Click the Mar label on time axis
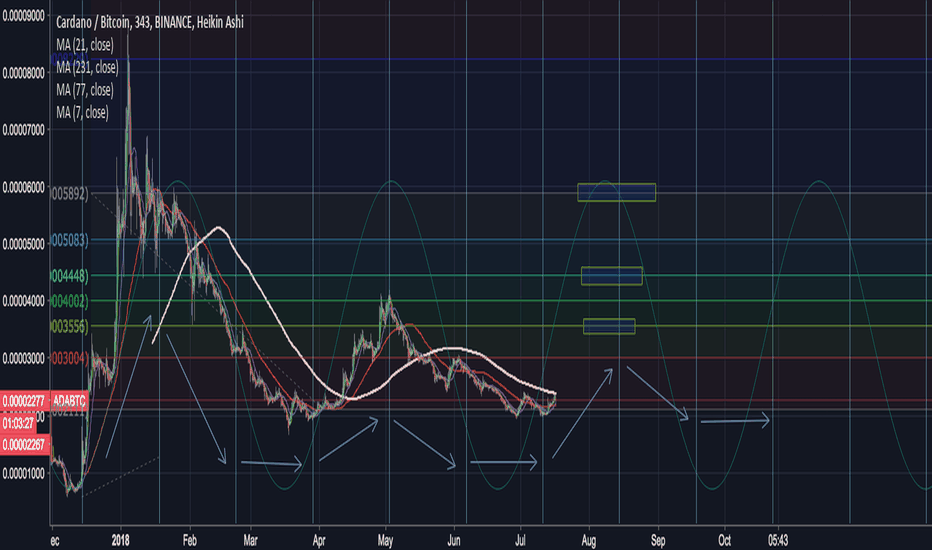 [250, 540]
